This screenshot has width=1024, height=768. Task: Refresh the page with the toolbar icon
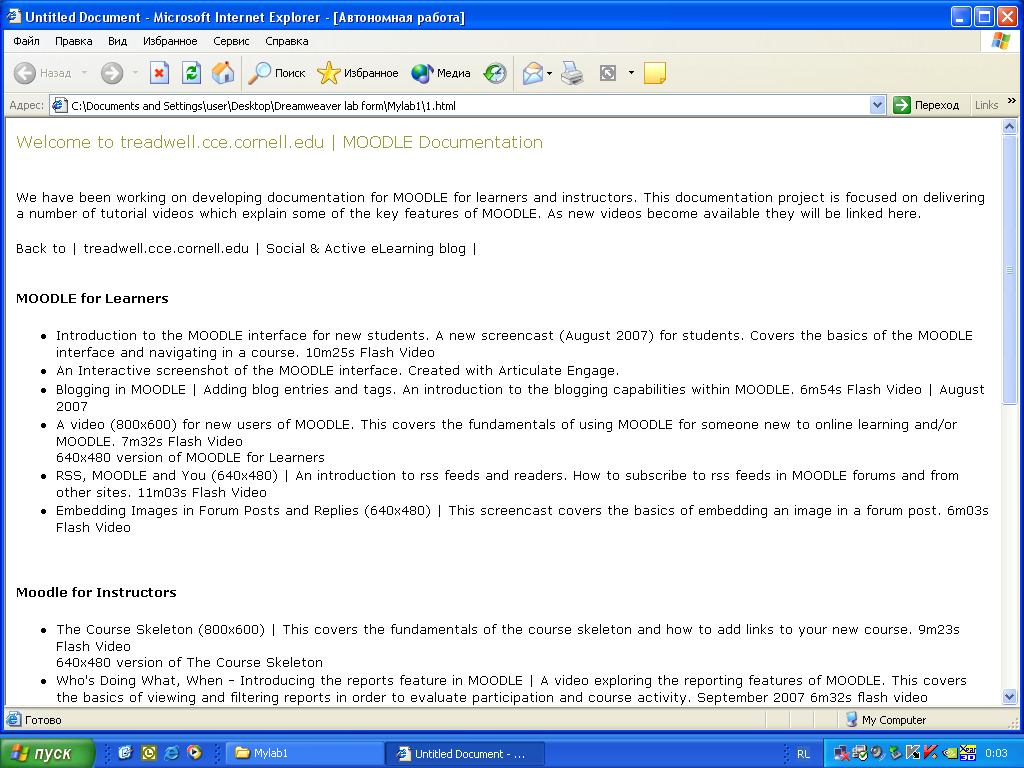(191, 73)
